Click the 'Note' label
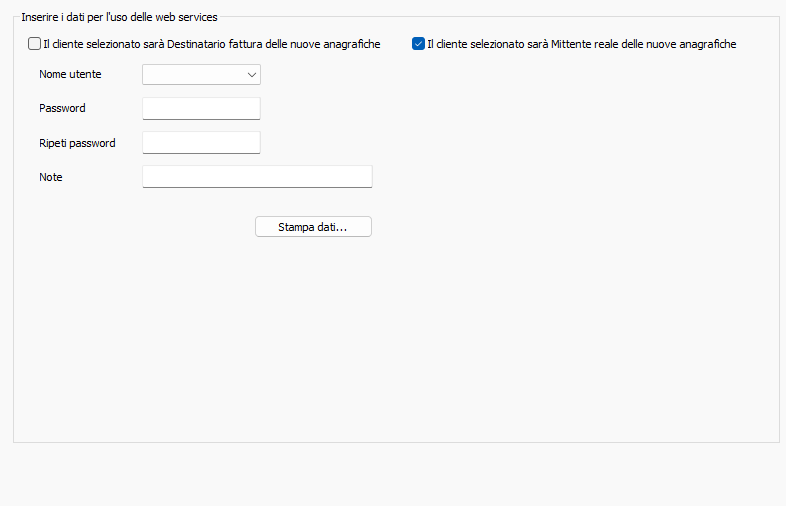This screenshot has width=786, height=506. tap(51, 177)
